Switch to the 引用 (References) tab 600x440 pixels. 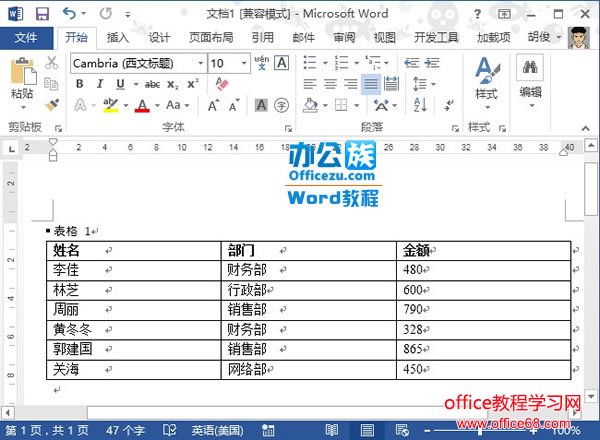tap(262, 37)
